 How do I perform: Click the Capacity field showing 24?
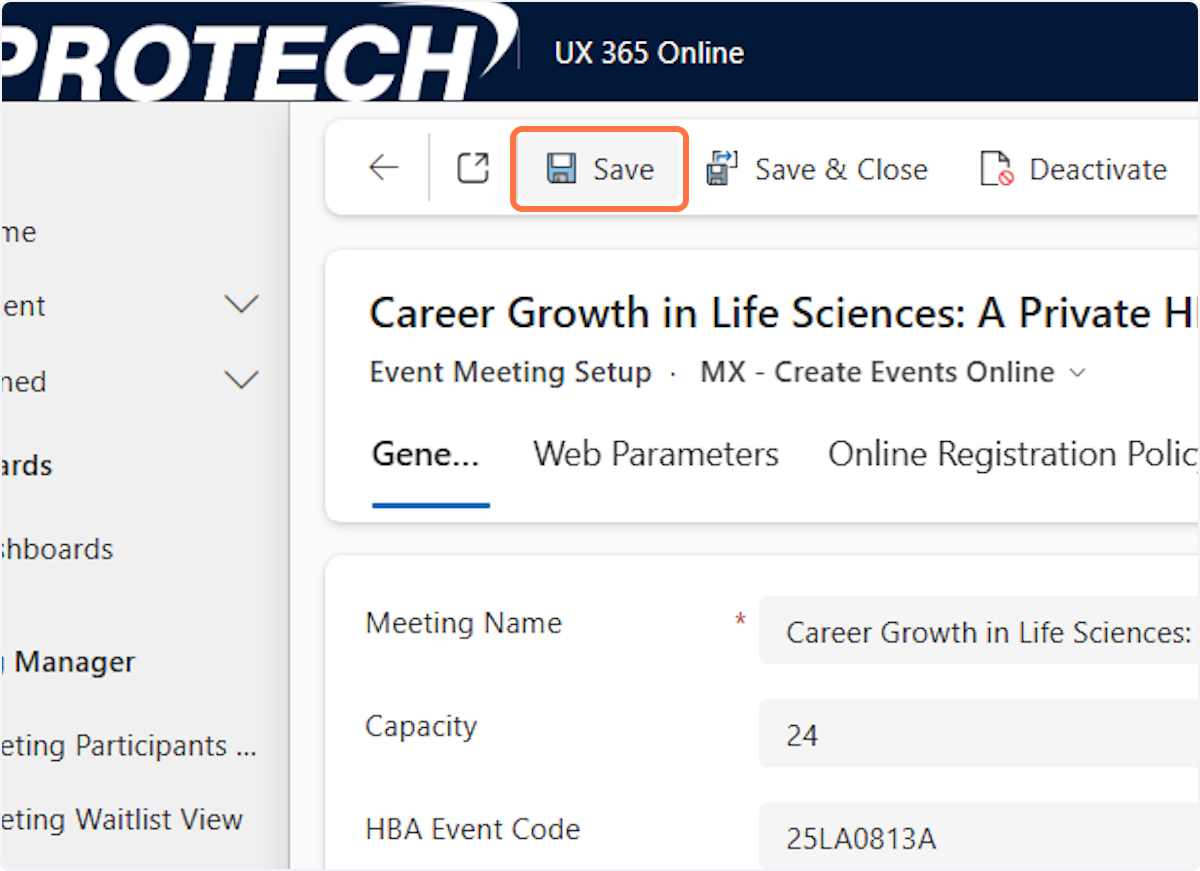pyautogui.click(x=980, y=736)
